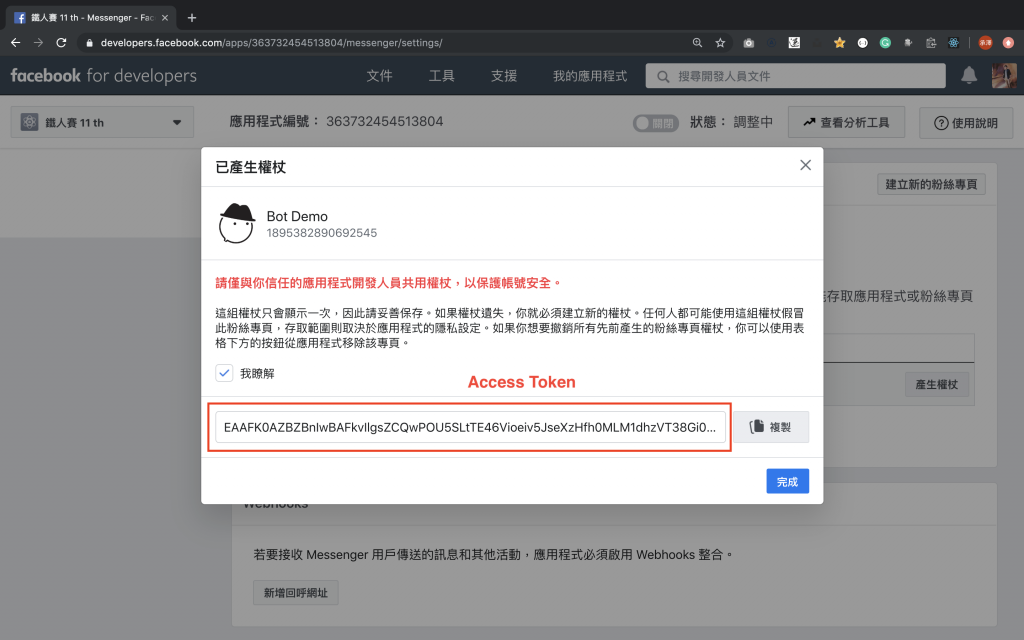Toggle the 我瞭解 checkbox
1024x640 pixels.
coord(224,373)
